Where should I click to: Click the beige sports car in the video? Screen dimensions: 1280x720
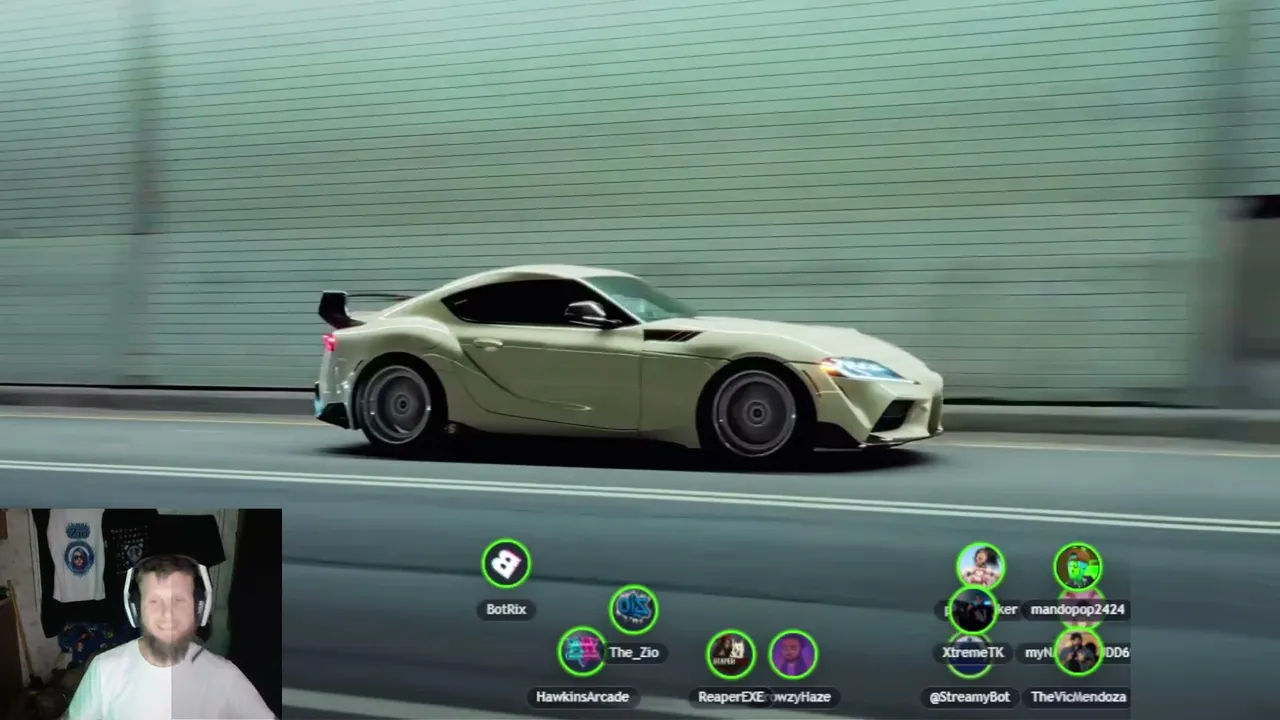coord(629,365)
